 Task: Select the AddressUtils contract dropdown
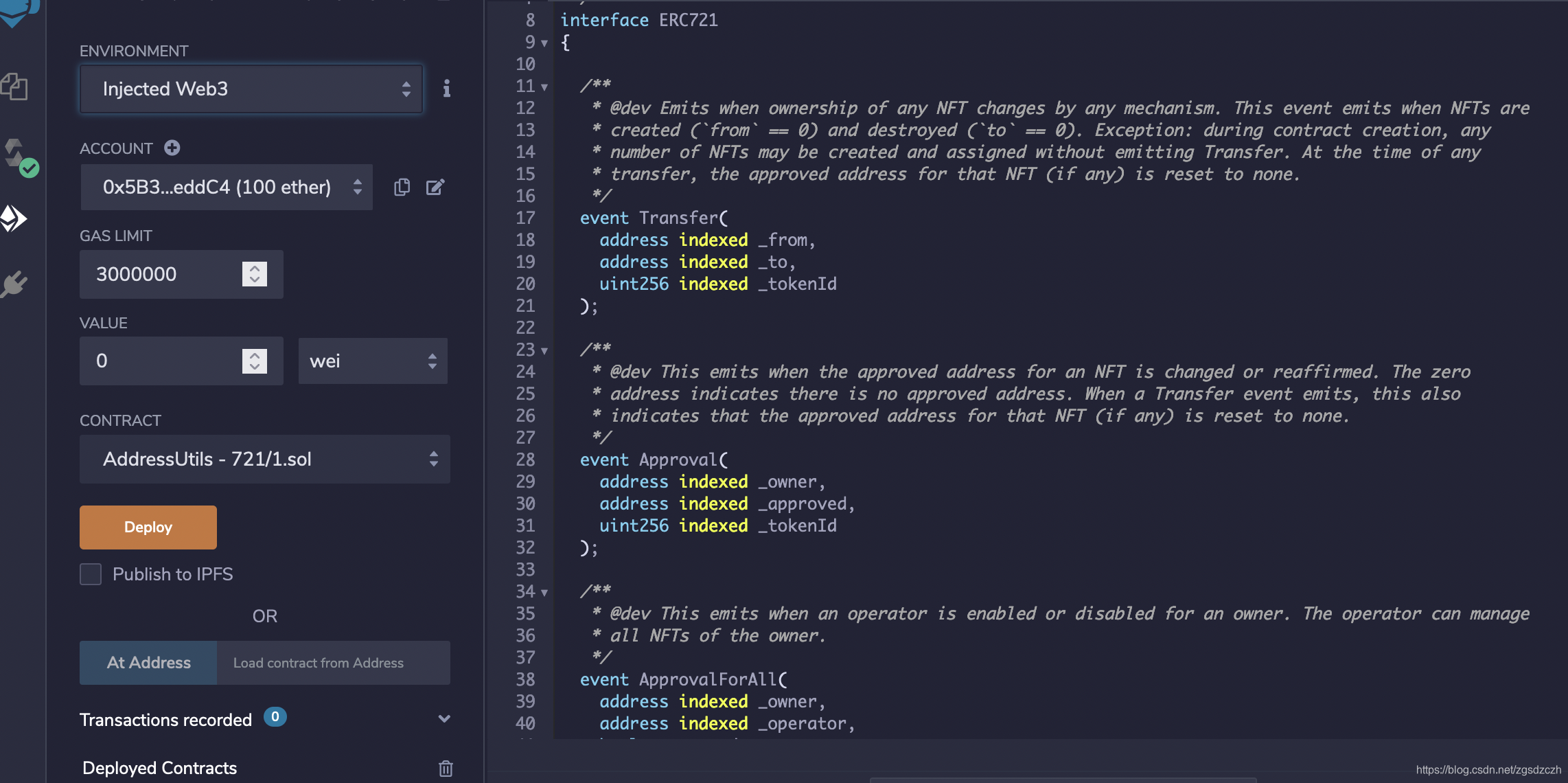point(265,459)
